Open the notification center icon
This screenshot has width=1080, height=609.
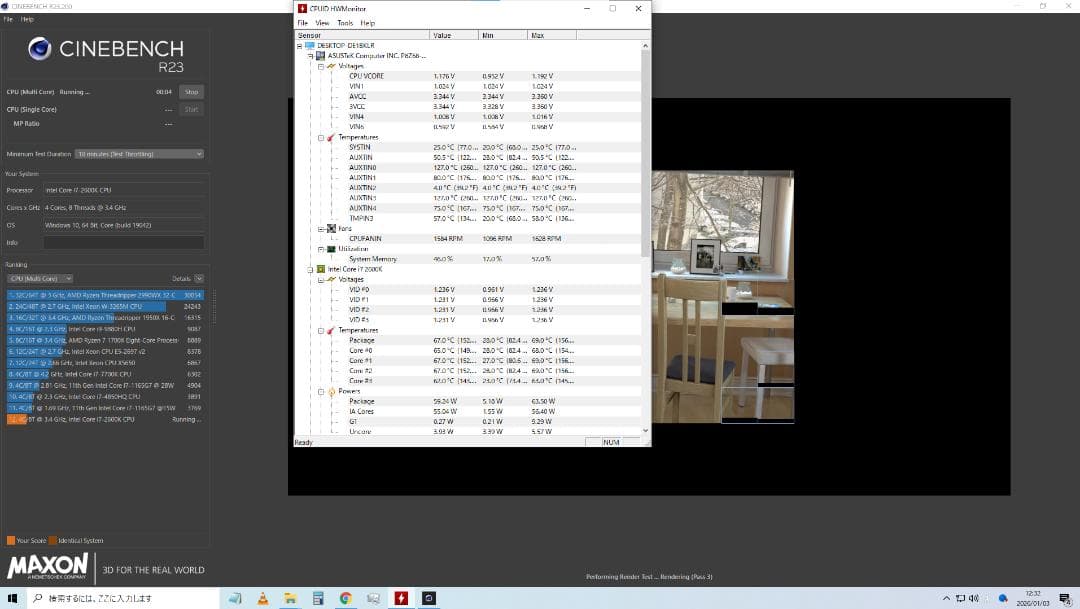[x=1065, y=598]
